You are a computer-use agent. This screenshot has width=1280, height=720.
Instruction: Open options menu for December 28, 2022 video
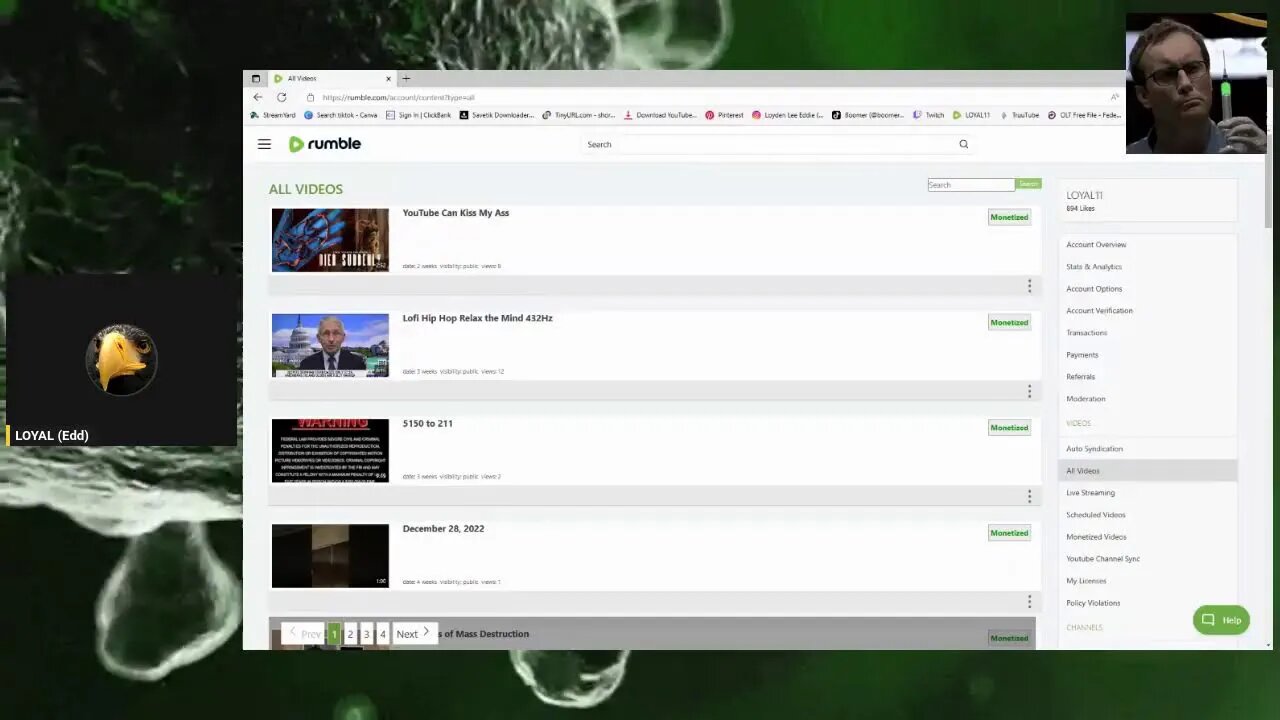[x=1029, y=601]
